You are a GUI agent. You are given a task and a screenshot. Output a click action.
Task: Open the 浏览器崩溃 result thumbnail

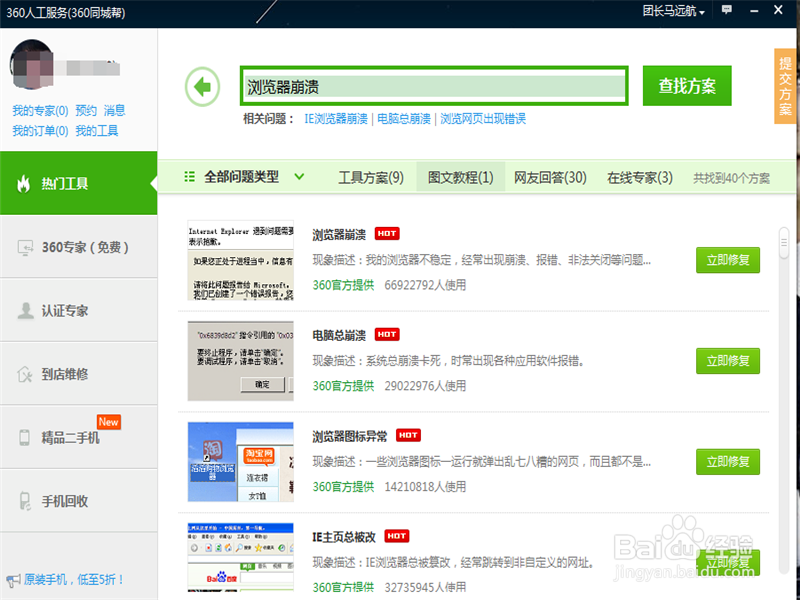240,260
